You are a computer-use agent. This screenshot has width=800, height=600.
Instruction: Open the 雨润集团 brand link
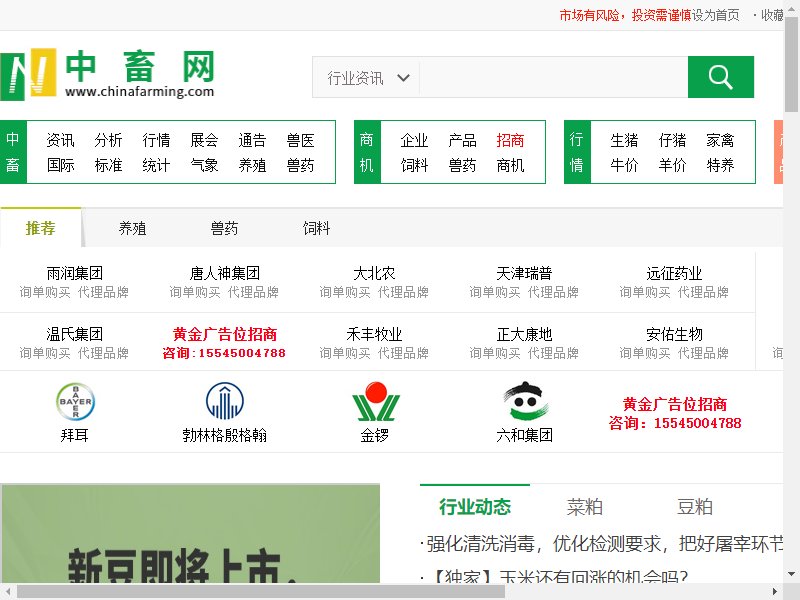(x=74, y=273)
